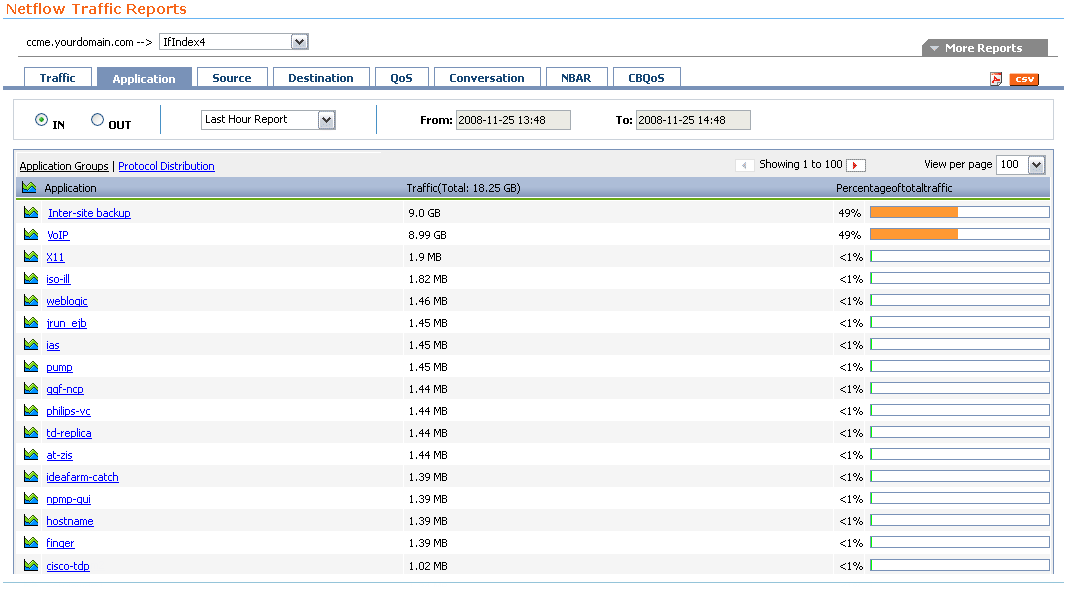The width and height of the screenshot is (1067, 592).
Task: Export the report as CSV
Action: pos(1024,79)
